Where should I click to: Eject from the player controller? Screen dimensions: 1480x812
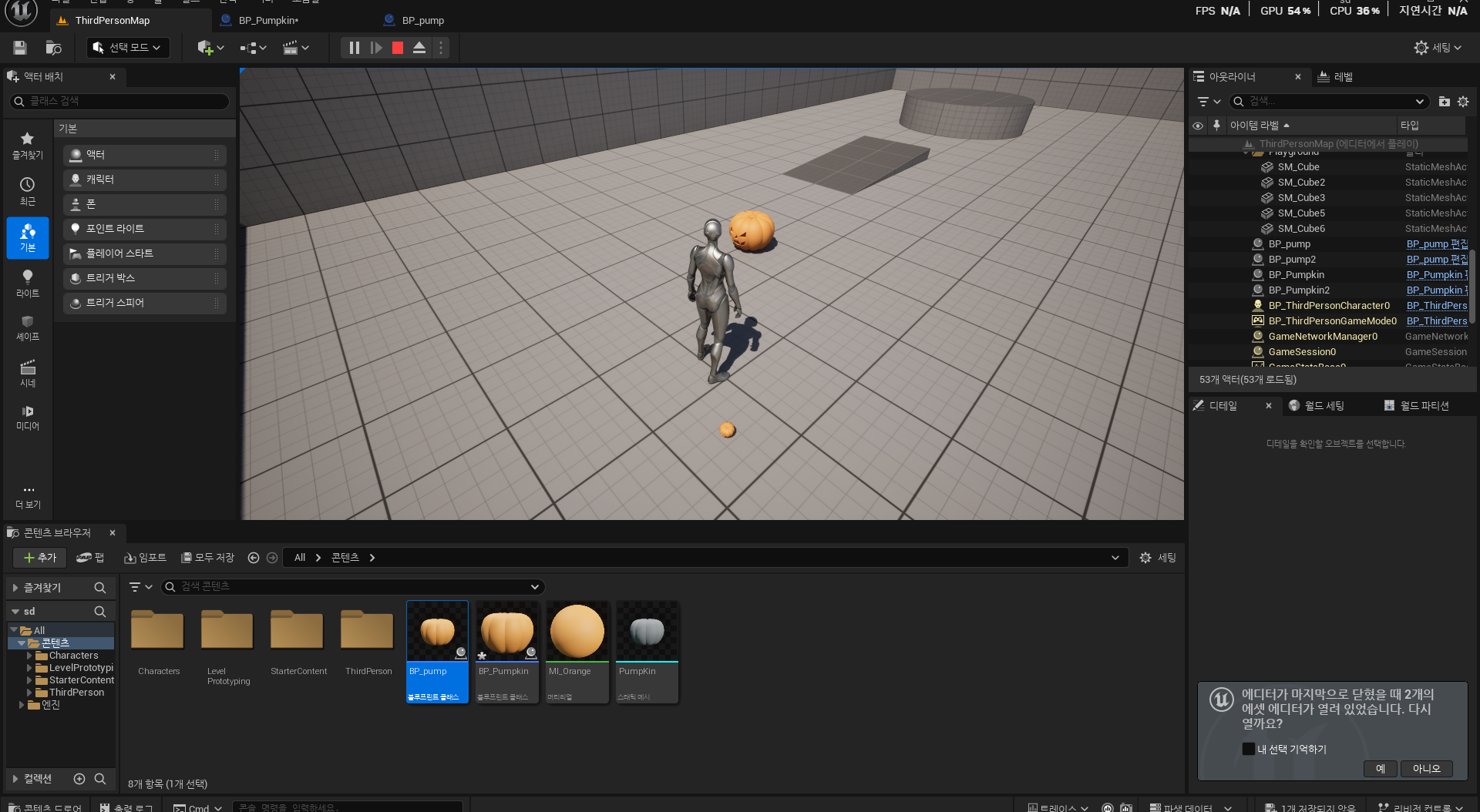(419, 48)
